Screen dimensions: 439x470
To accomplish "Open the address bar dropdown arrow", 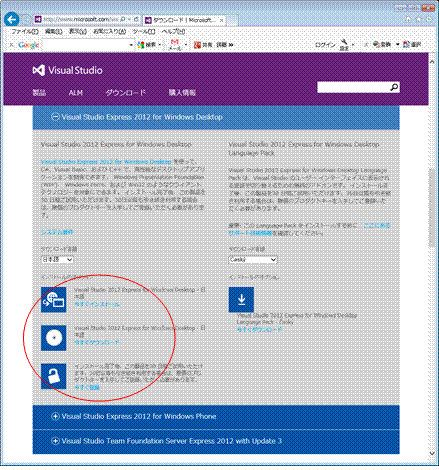I will [130, 20].
